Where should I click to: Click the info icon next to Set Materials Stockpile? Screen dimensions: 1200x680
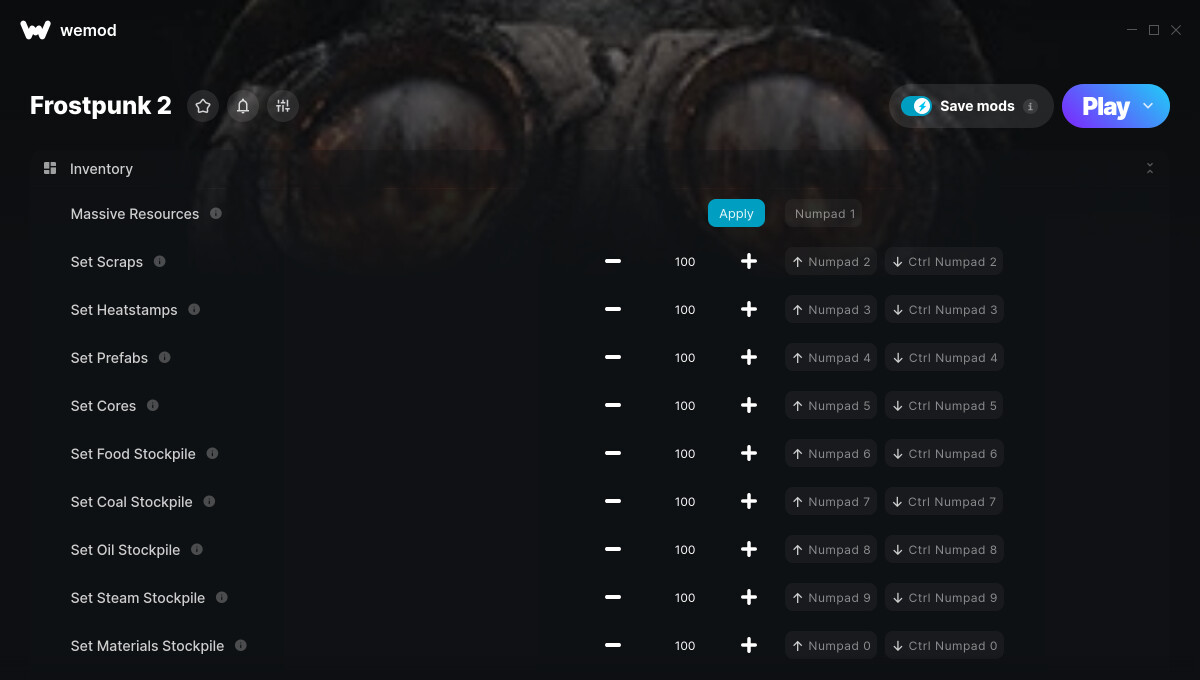(241, 645)
